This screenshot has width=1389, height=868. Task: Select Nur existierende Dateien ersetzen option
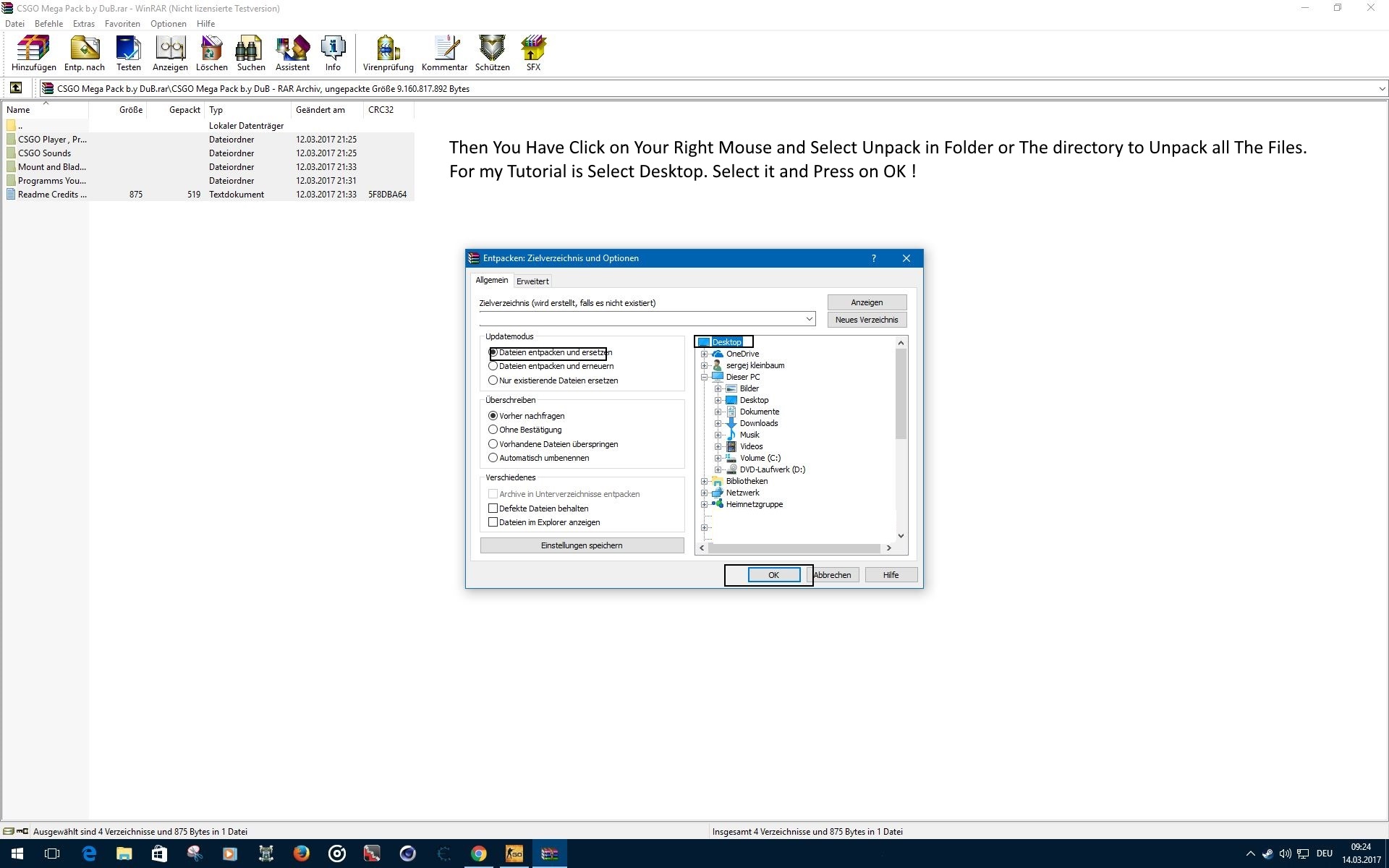click(x=553, y=380)
